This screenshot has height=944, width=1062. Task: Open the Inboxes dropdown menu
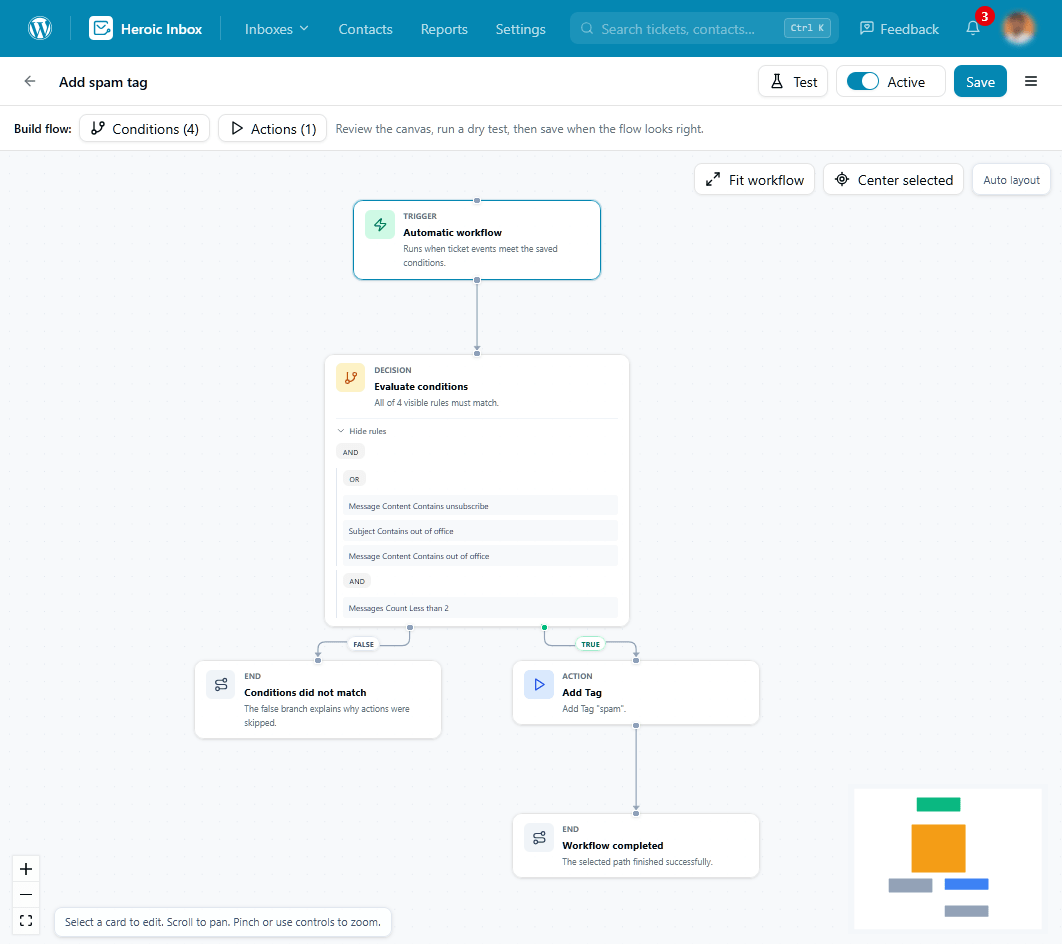(x=276, y=28)
